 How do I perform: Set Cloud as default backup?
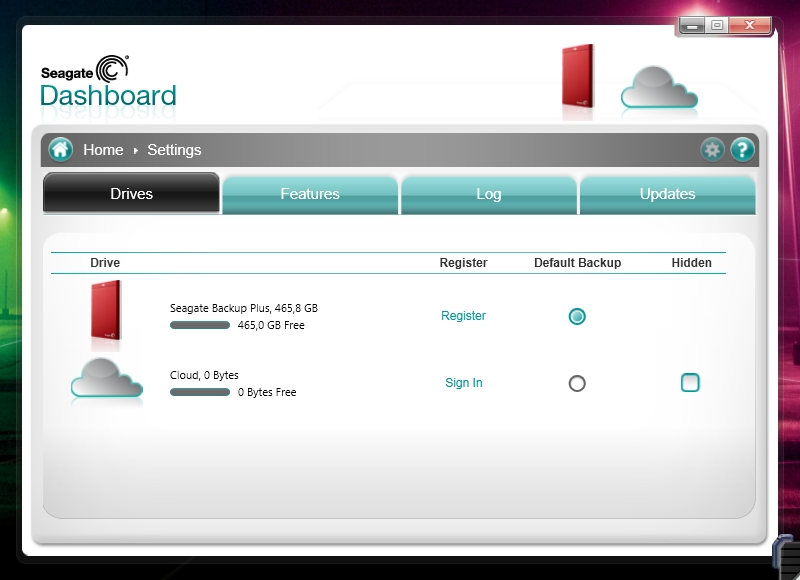pos(577,384)
